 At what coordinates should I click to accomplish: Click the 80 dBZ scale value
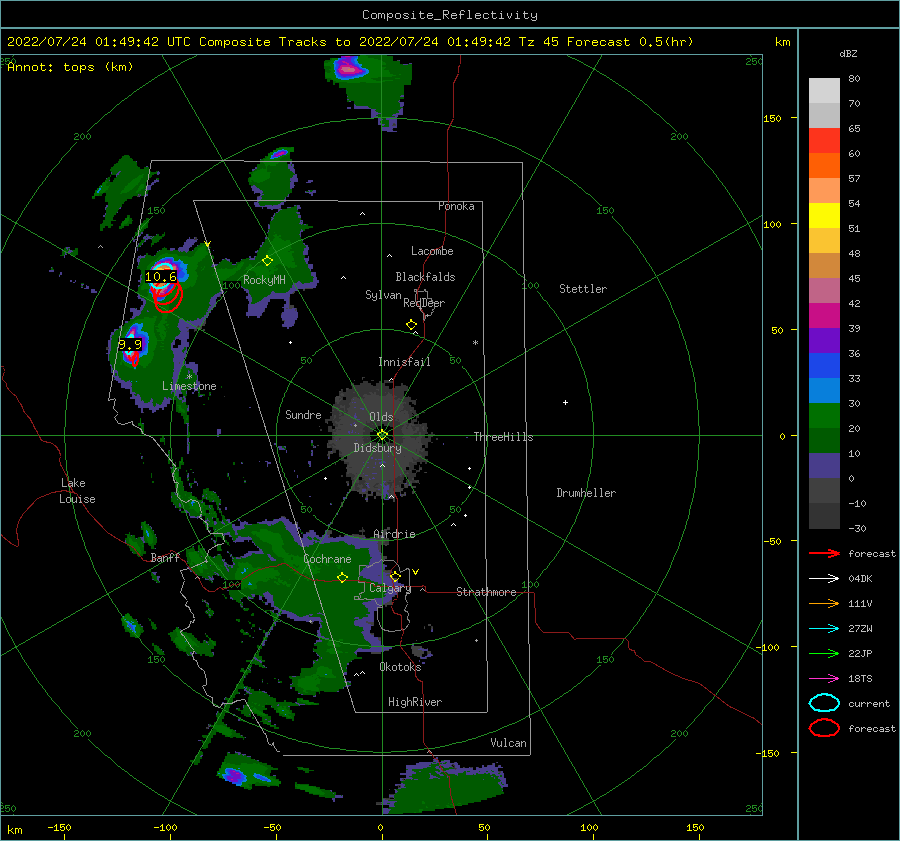coord(854,79)
